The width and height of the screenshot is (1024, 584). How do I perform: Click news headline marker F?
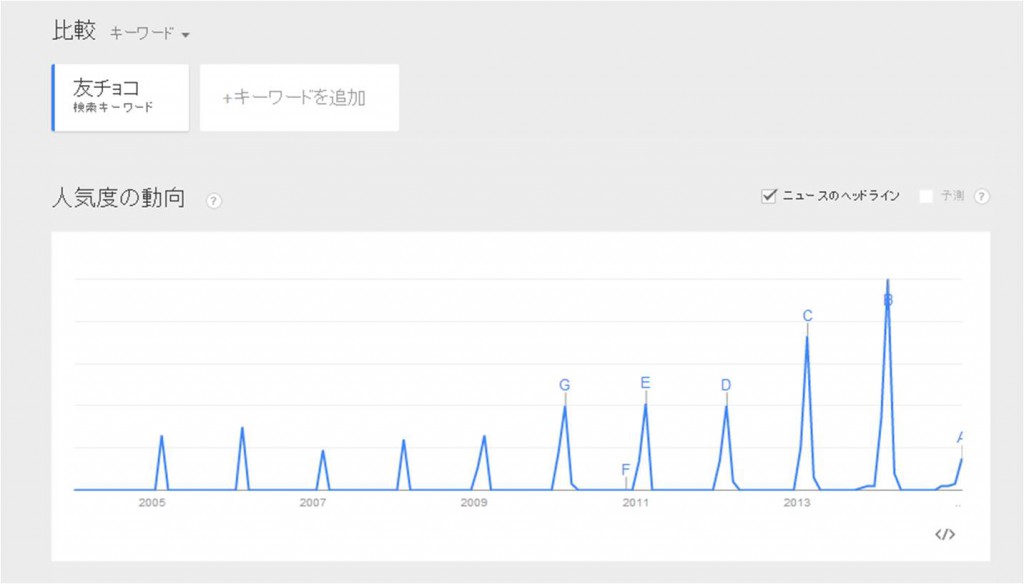point(625,469)
